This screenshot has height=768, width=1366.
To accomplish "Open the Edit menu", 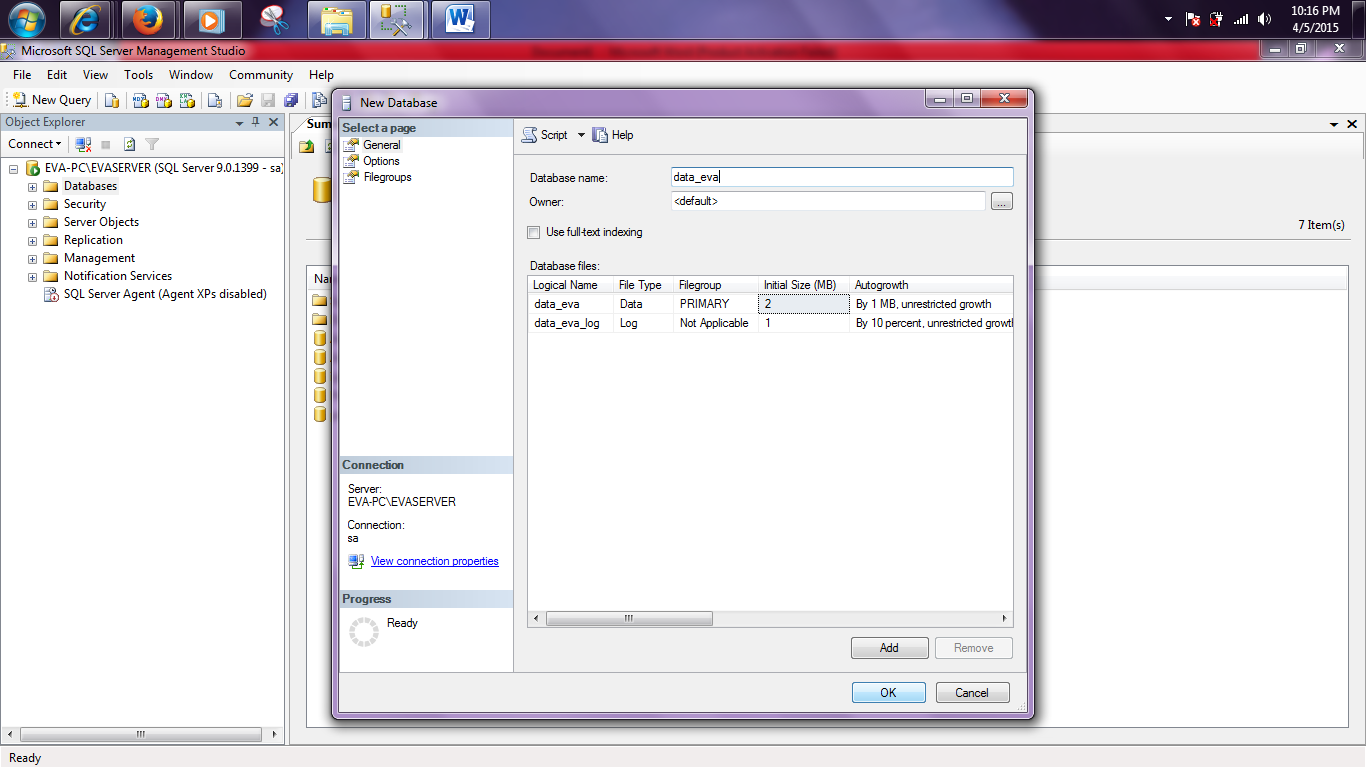I will (57, 75).
